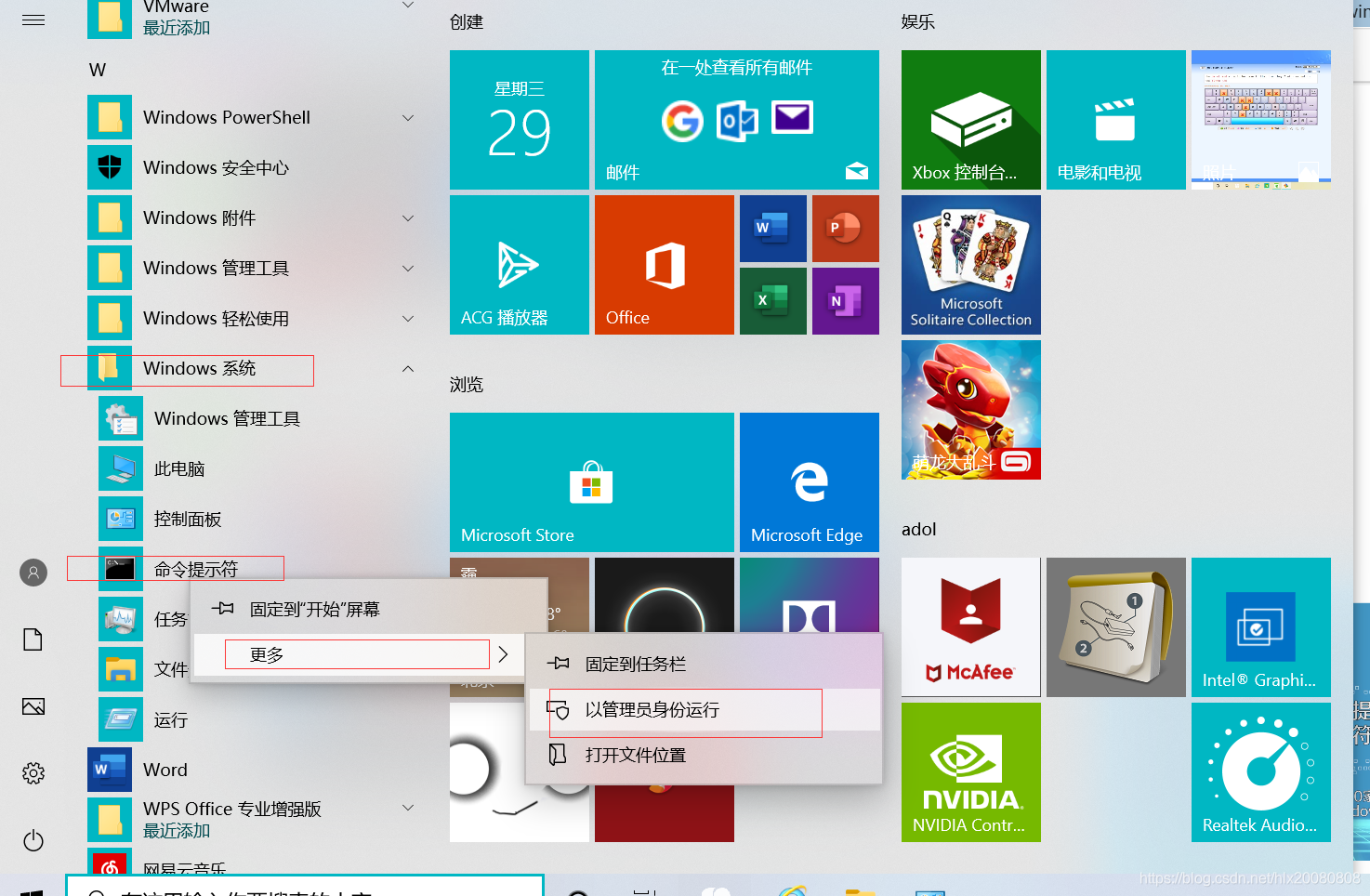Choose 固定到任务栏 in submenu
Screen dimensions: 1370x896
[x=704, y=665]
